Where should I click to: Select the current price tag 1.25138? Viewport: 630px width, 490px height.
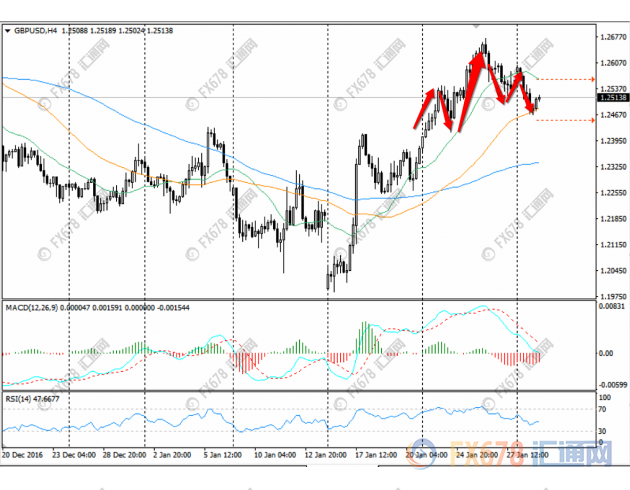pos(612,98)
